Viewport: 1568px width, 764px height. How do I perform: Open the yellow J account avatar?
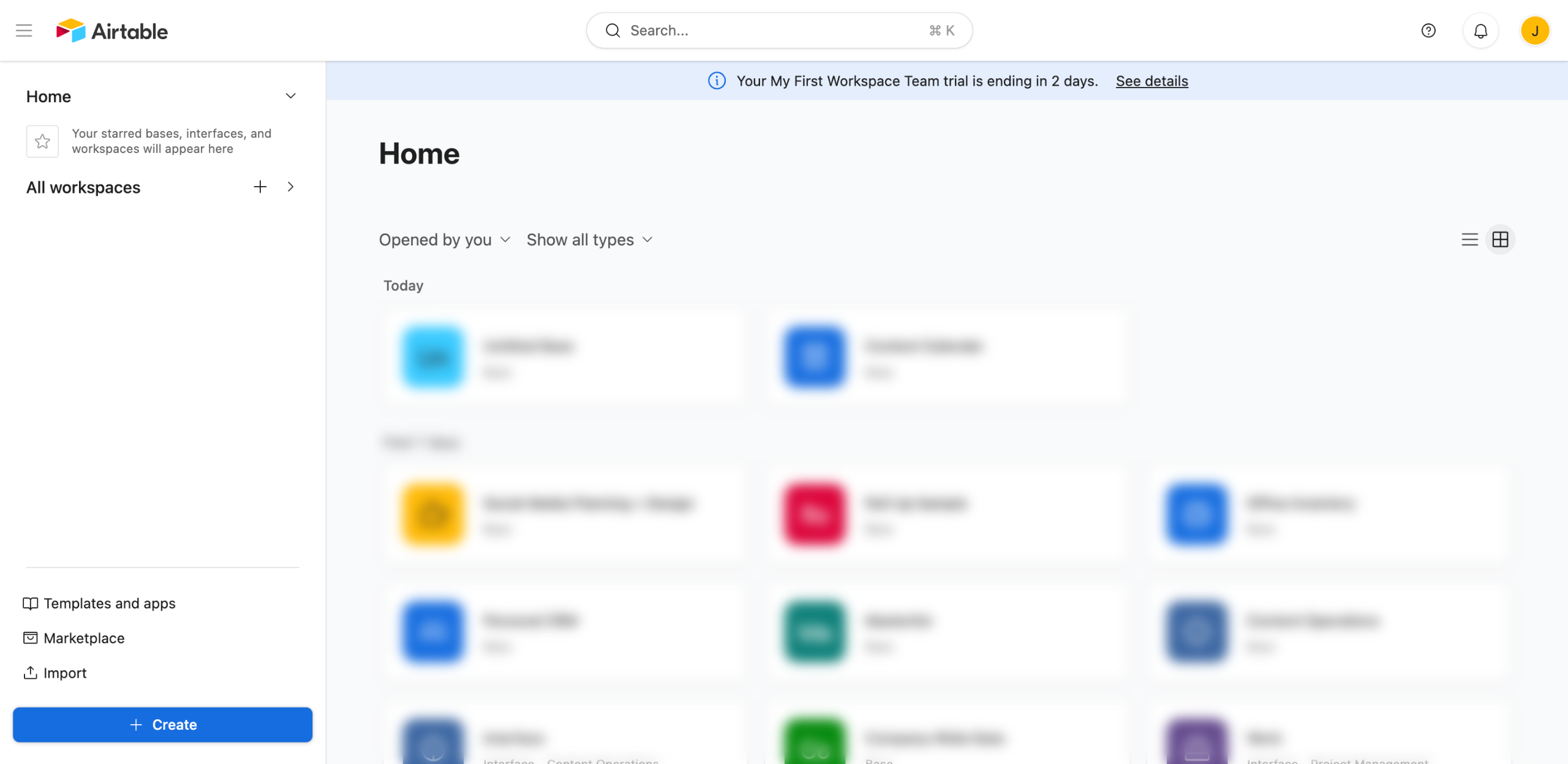(1534, 31)
